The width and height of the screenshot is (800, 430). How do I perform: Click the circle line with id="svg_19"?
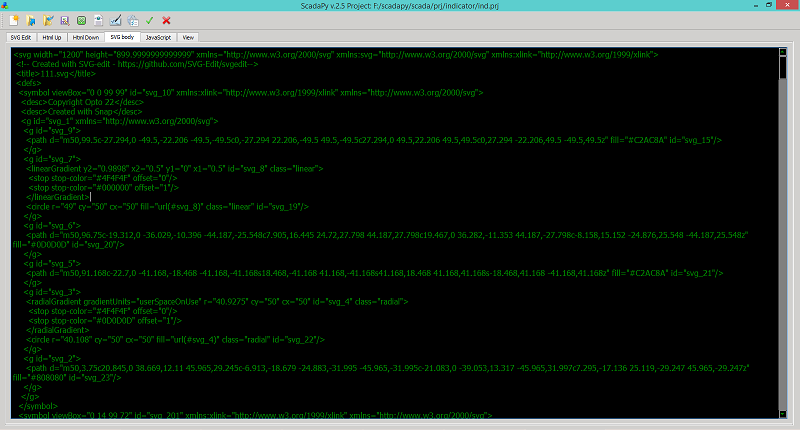[x=167, y=207]
